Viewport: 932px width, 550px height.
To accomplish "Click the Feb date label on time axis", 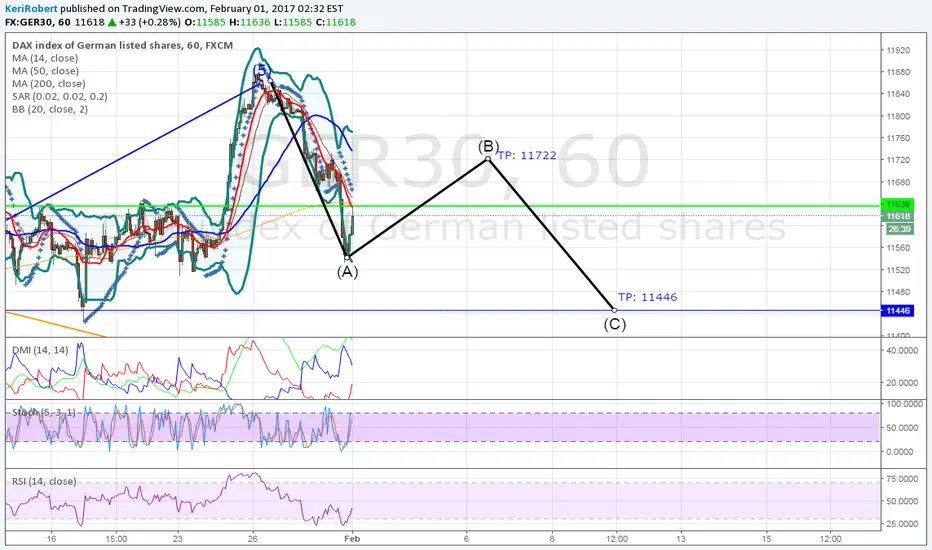I will click(352, 539).
